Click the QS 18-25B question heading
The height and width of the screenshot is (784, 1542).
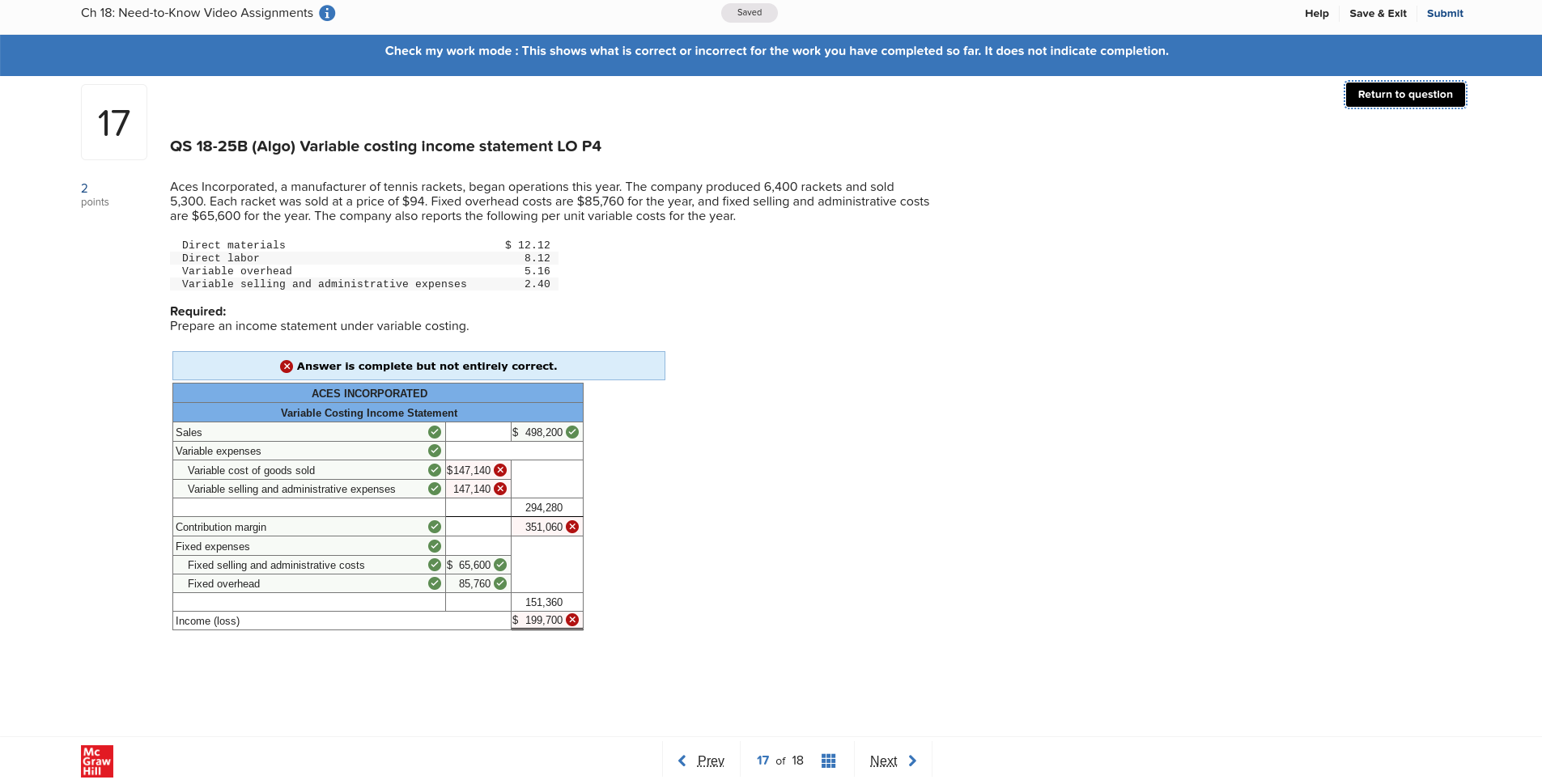coord(385,146)
